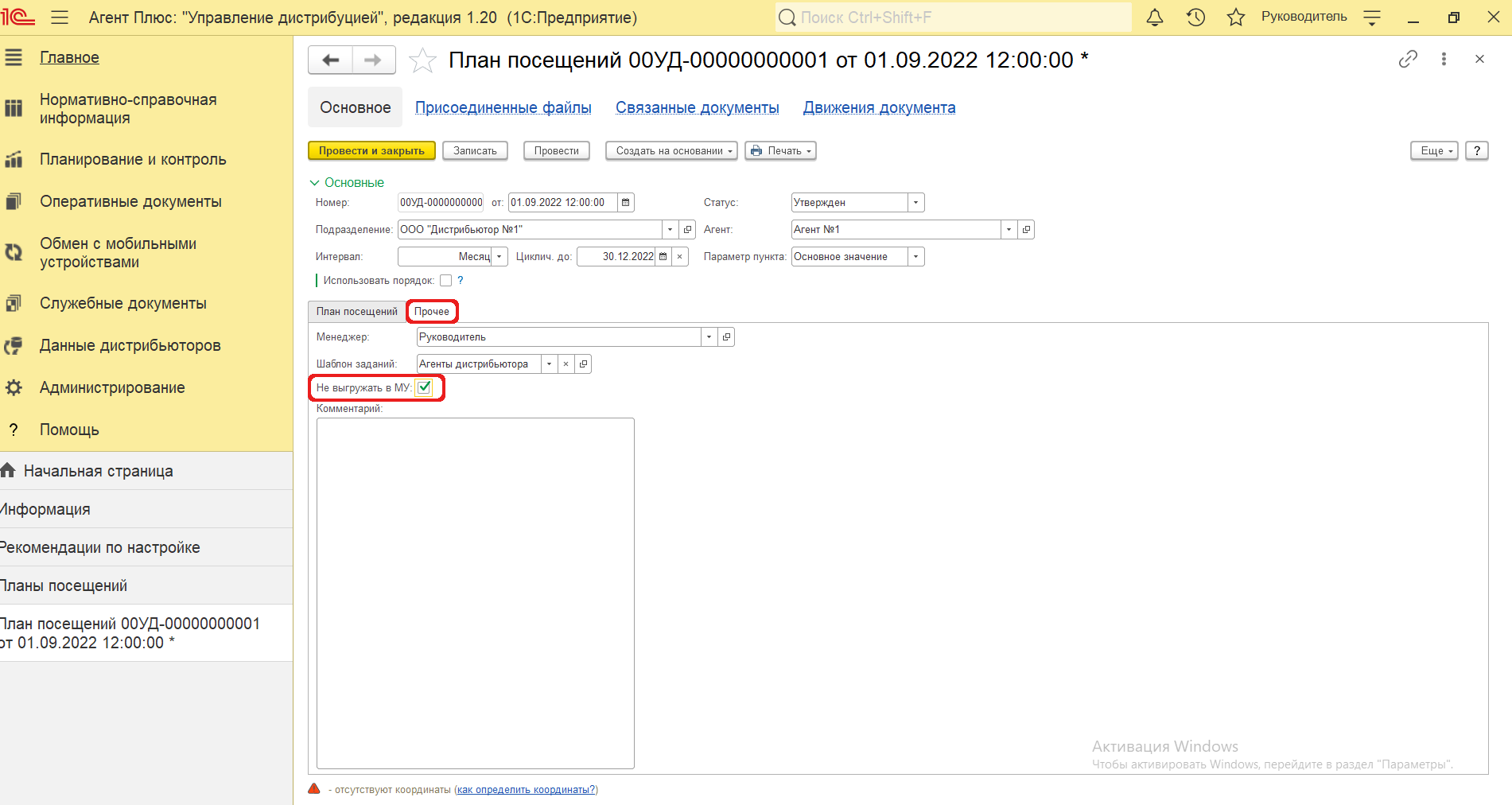Open Подразделение record via open icon

click(687, 229)
